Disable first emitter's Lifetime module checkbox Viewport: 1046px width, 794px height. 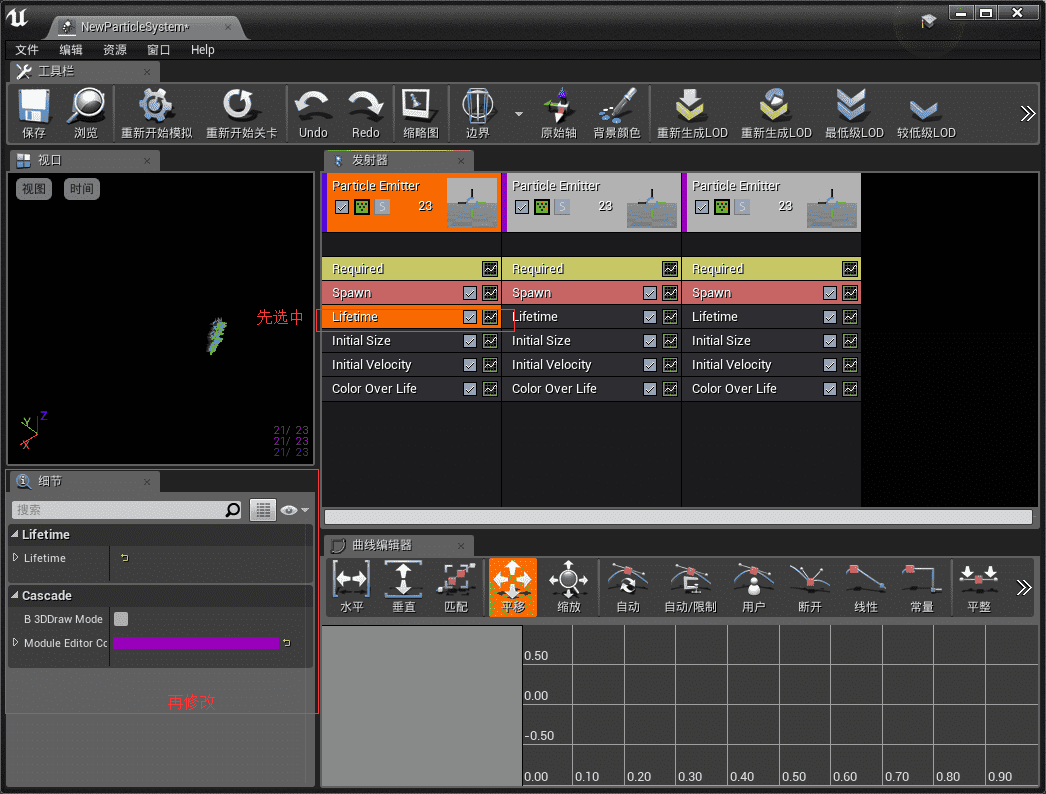pyautogui.click(x=470, y=317)
